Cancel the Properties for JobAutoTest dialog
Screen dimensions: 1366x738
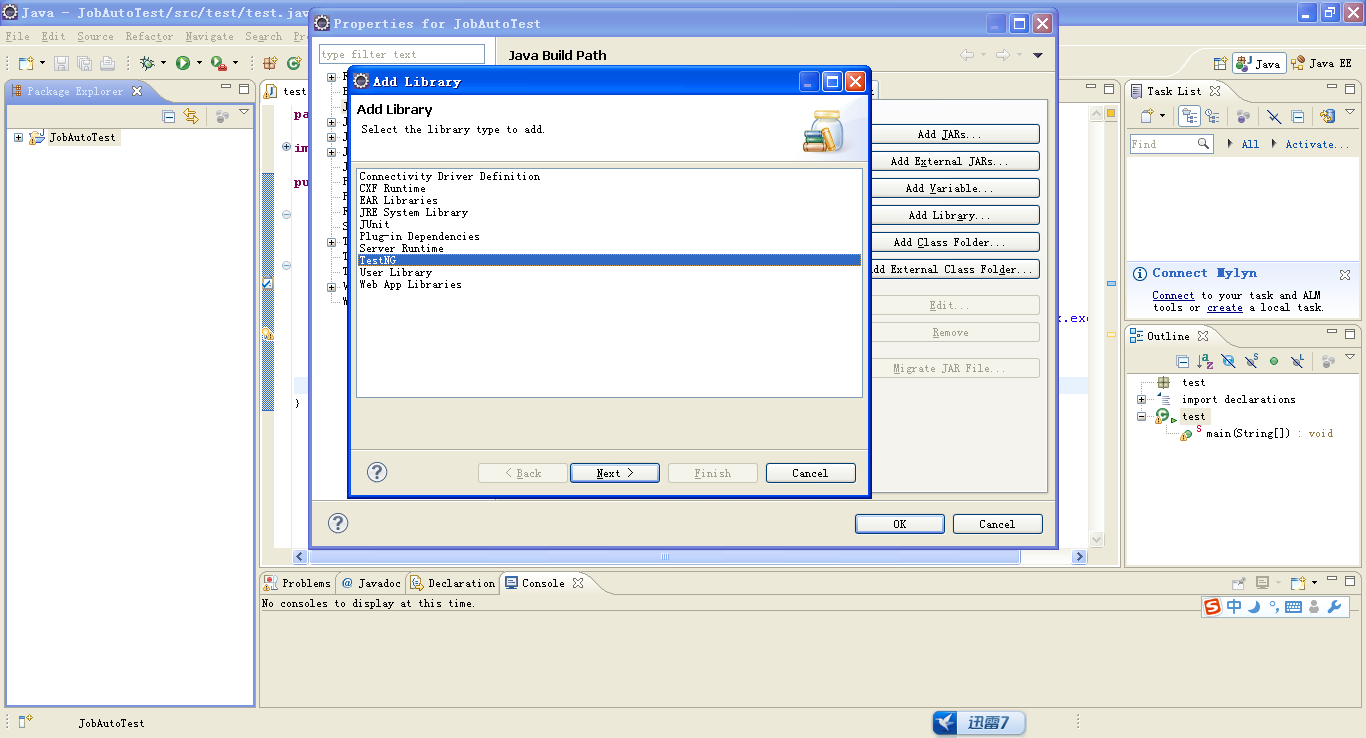[997, 524]
